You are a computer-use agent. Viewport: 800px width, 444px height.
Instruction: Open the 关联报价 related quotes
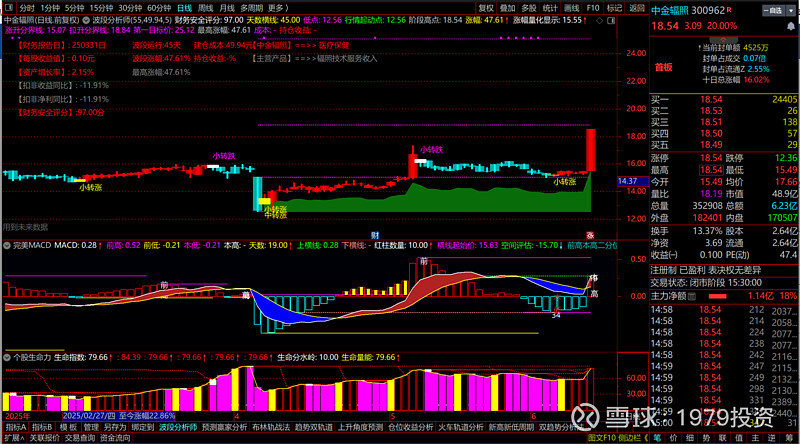pos(44,438)
